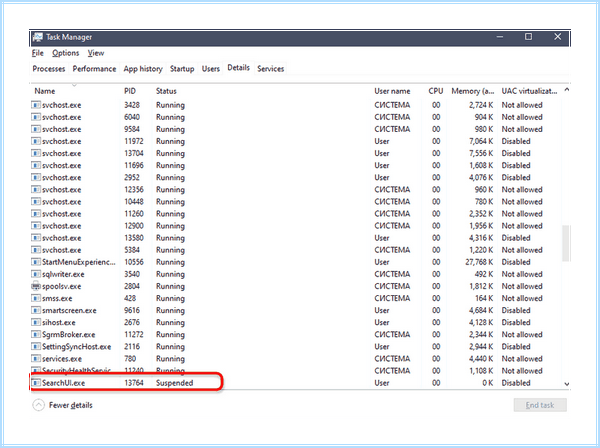Click the services.exe process icon

pos(36,359)
